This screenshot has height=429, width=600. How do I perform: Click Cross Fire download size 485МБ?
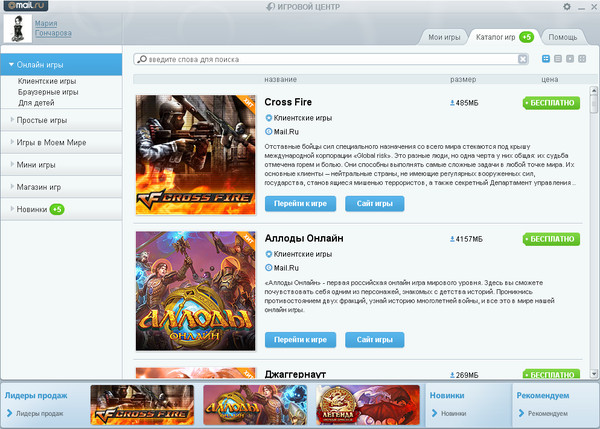click(x=464, y=103)
